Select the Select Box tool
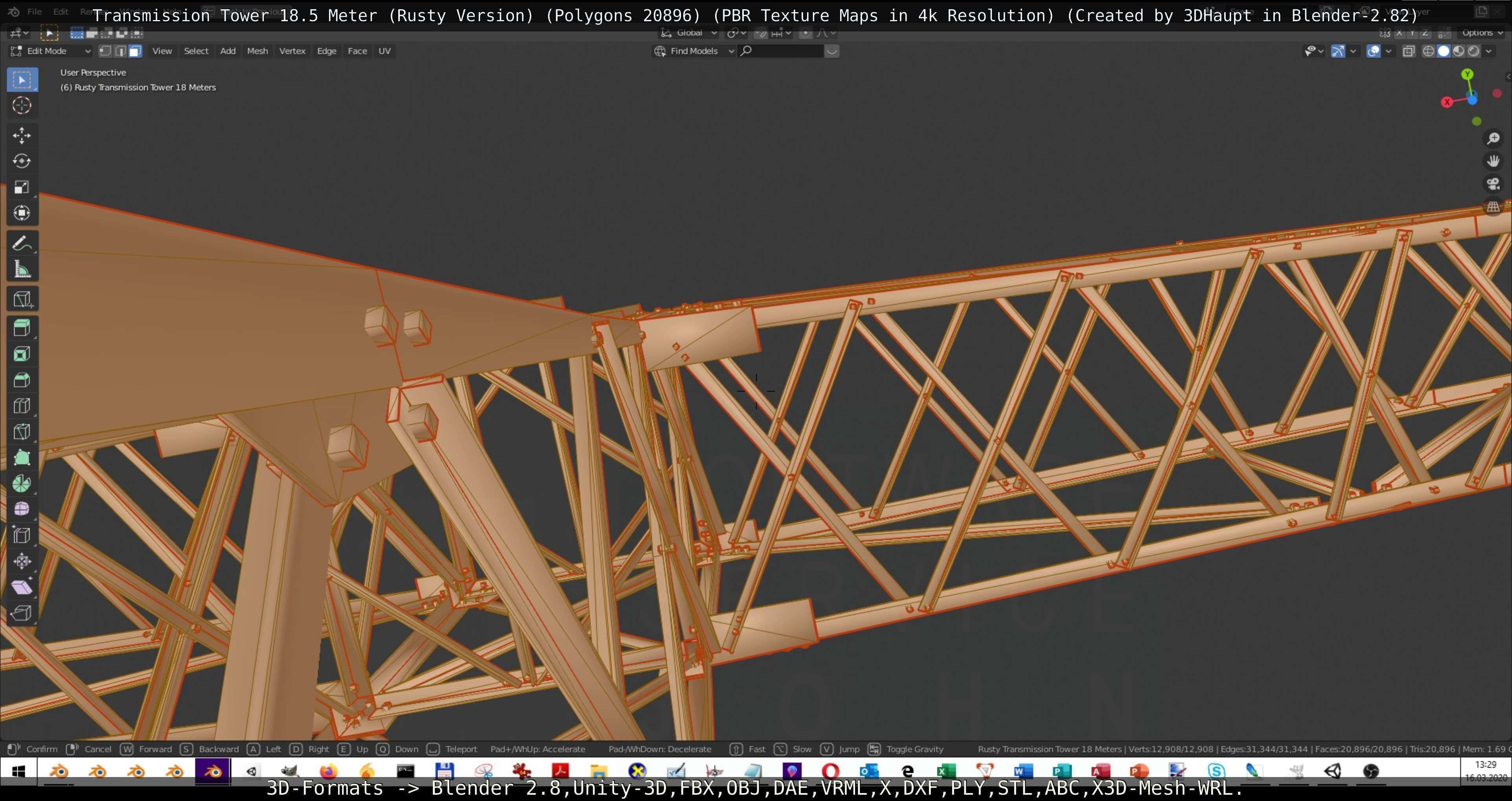 22,79
